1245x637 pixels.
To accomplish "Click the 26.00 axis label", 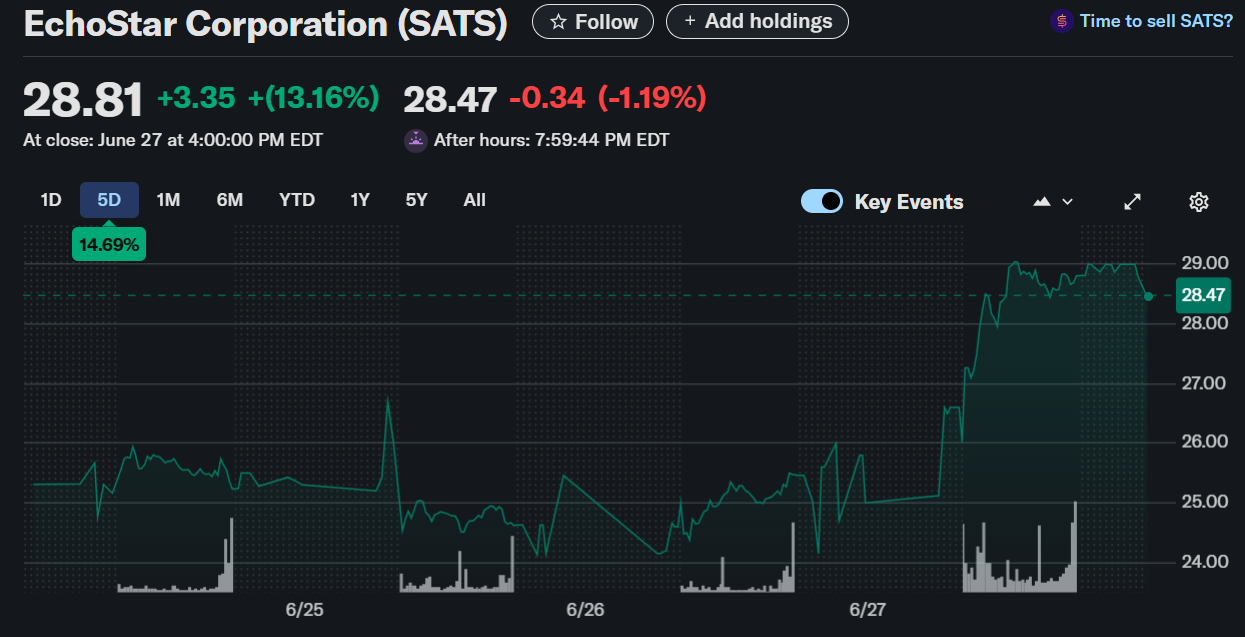I will coord(1204,441).
